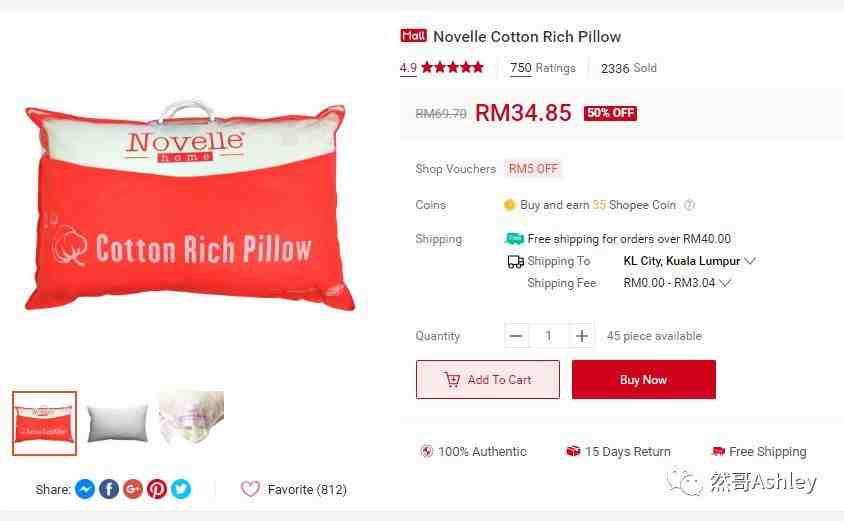Click the quantity input field
This screenshot has height=521, width=844.
point(548,336)
